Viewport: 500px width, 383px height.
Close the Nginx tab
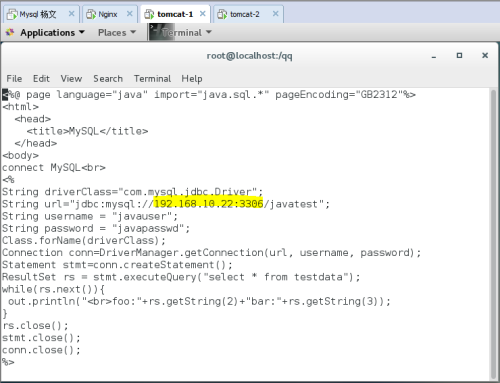130,14
